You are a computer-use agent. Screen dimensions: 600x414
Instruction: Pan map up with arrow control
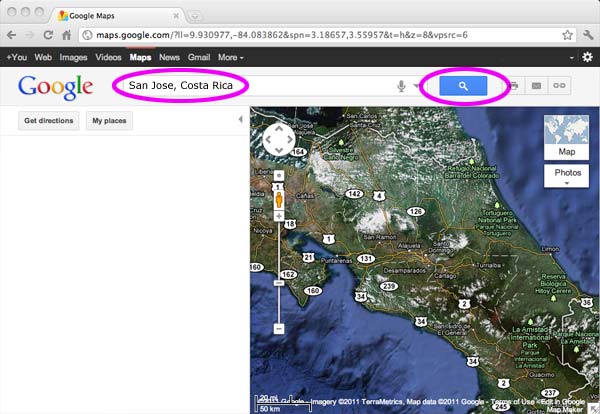click(x=279, y=129)
